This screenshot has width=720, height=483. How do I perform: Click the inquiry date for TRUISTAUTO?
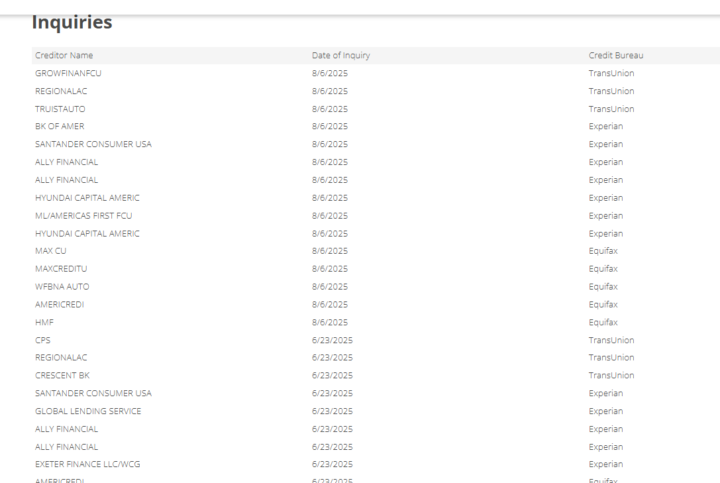(x=330, y=109)
